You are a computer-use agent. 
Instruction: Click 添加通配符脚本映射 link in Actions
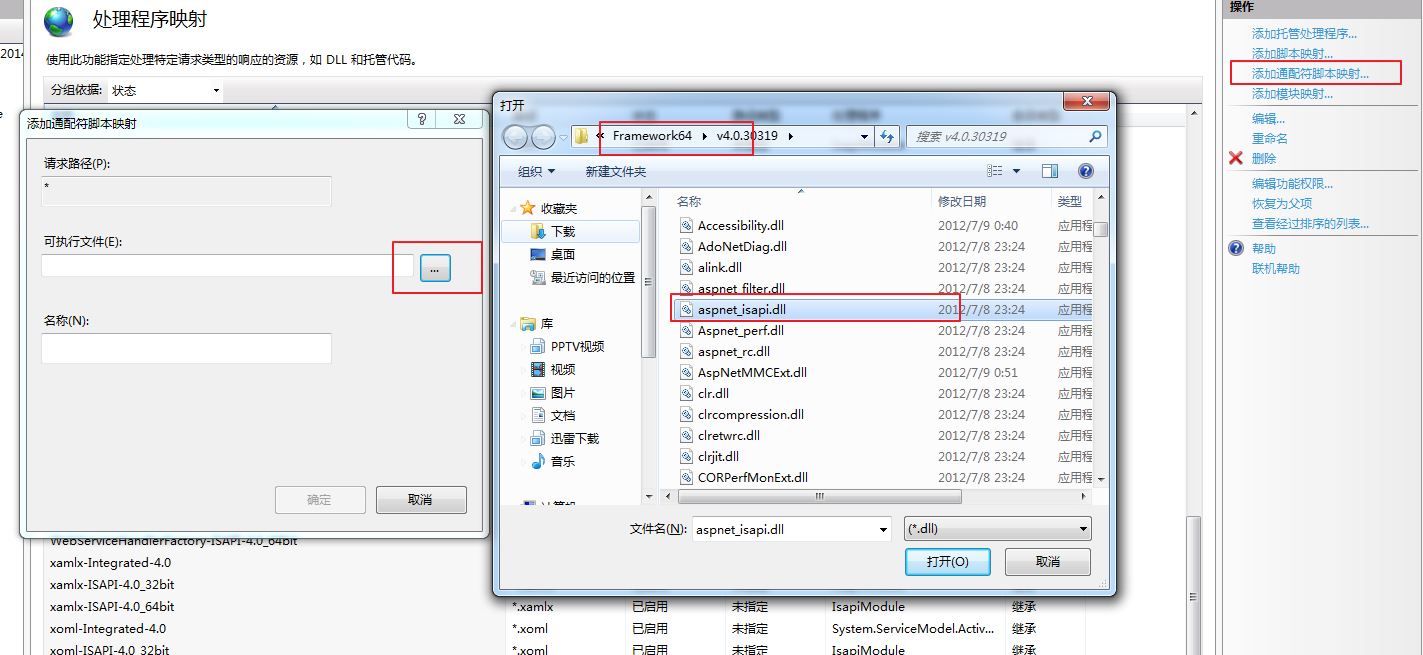(x=1310, y=73)
